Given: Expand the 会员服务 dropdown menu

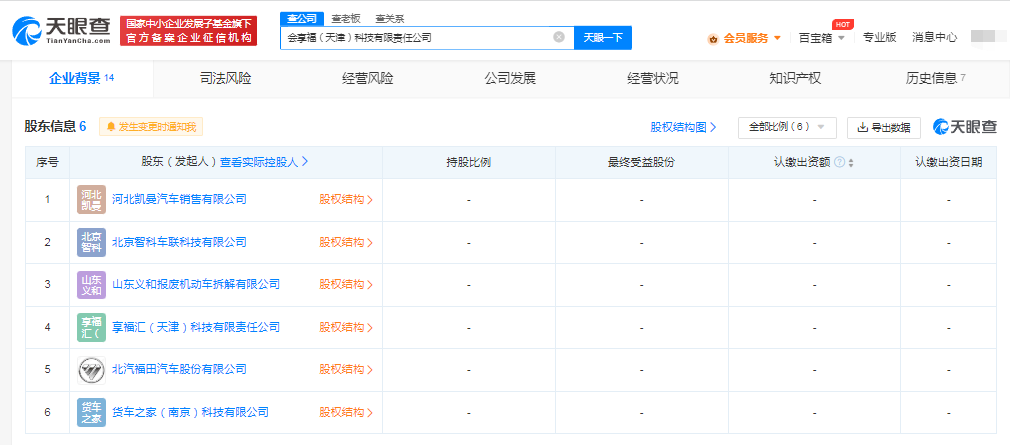Looking at the screenshot, I should (745, 38).
